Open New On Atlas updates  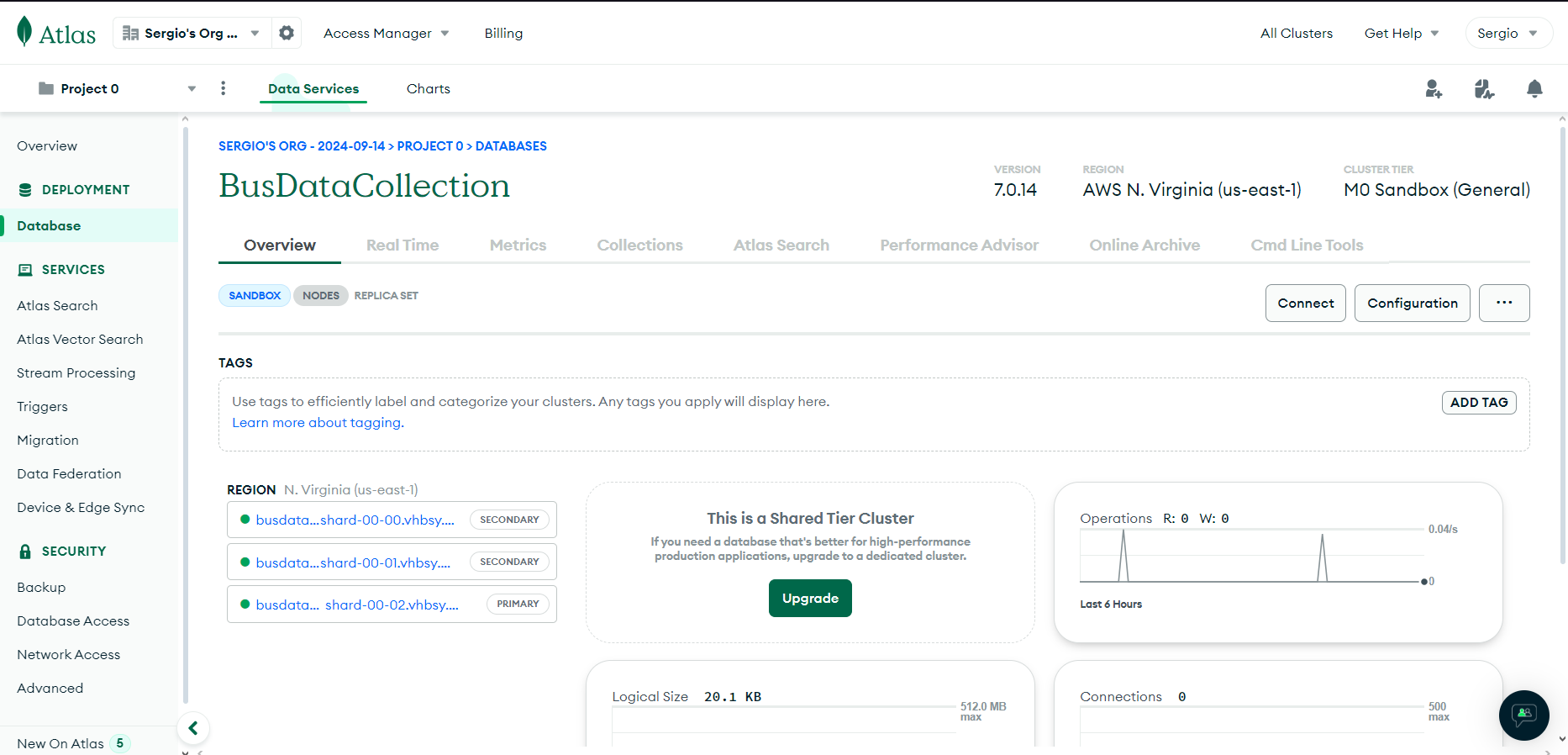click(x=73, y=743)
